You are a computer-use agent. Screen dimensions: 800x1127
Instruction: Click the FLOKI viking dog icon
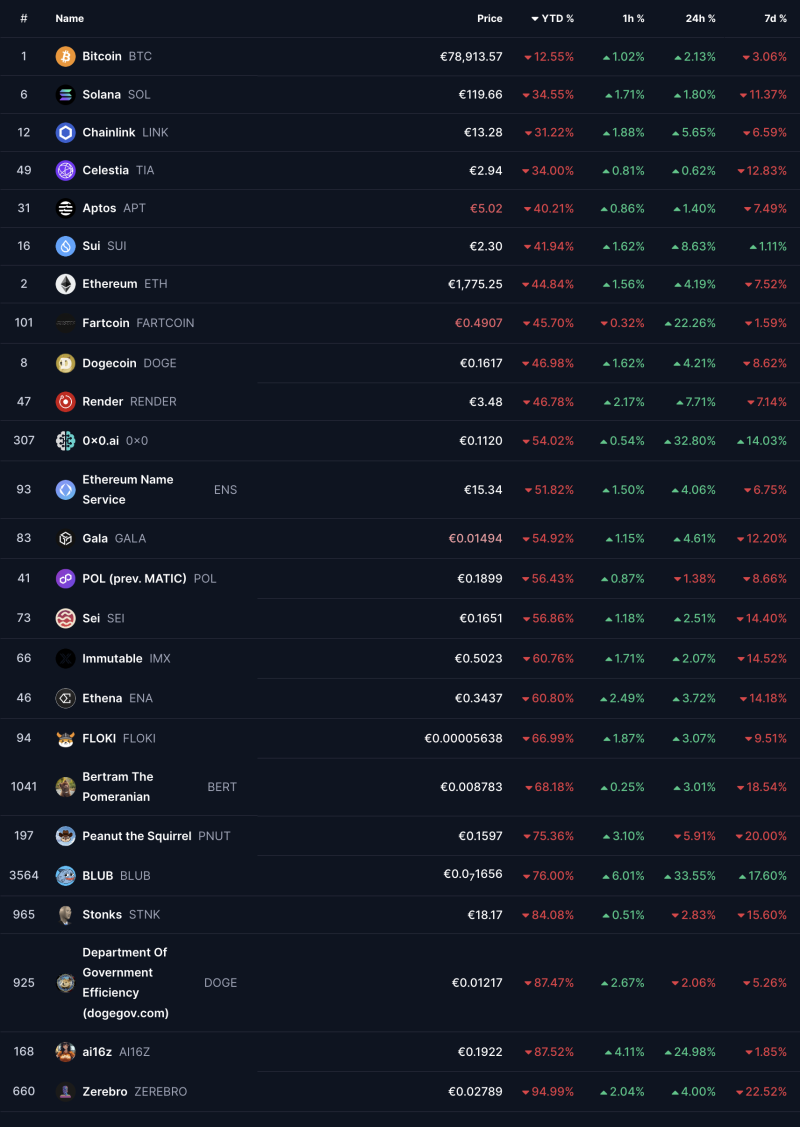(65, 739)
